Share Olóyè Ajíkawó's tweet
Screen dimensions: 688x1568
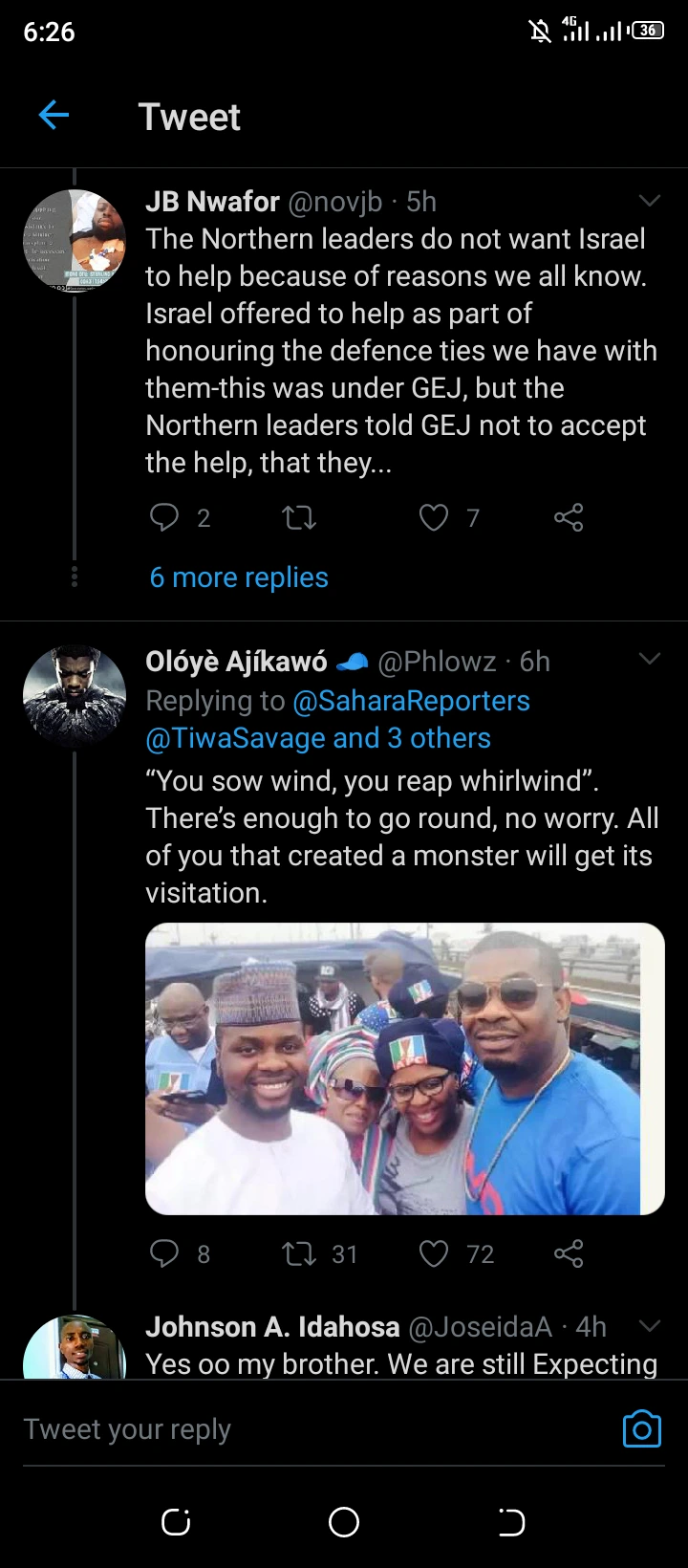[x=569, y=1253]
